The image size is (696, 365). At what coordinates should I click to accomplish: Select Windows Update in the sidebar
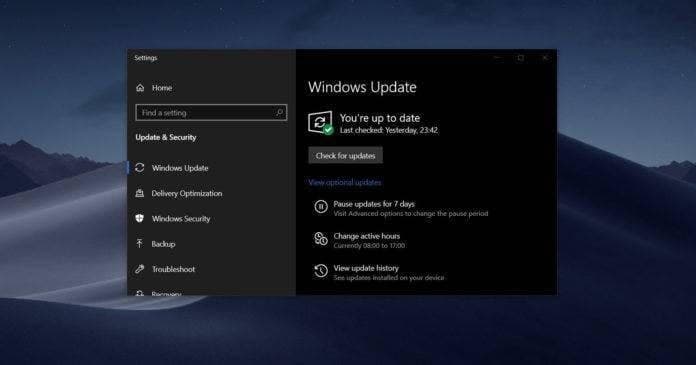(x=180, y=168)
